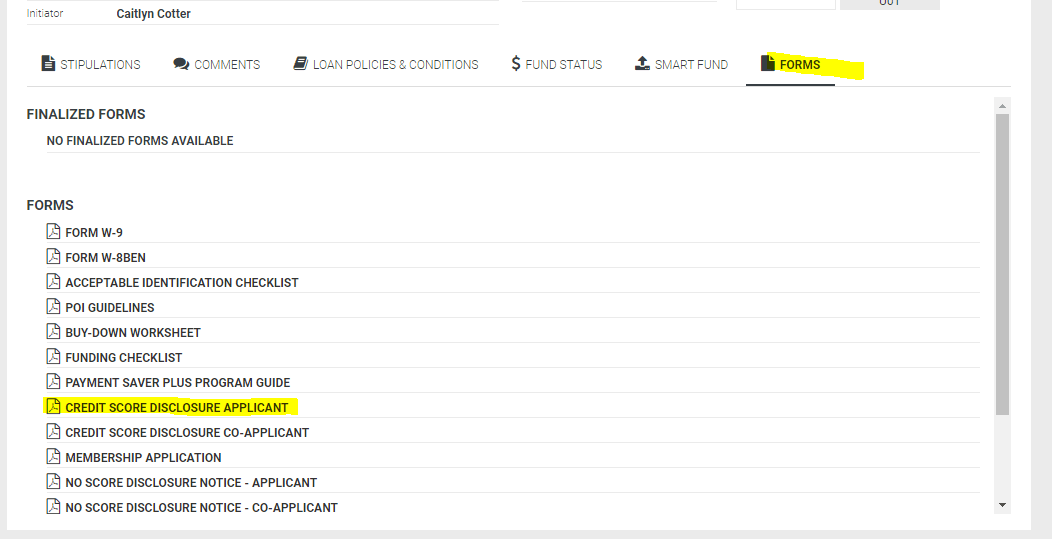The height and width of the screenshot is (539, 1052).
Task: Select PDF icon beside Buy-Down Worksheet
Action: tap(53, 332)
